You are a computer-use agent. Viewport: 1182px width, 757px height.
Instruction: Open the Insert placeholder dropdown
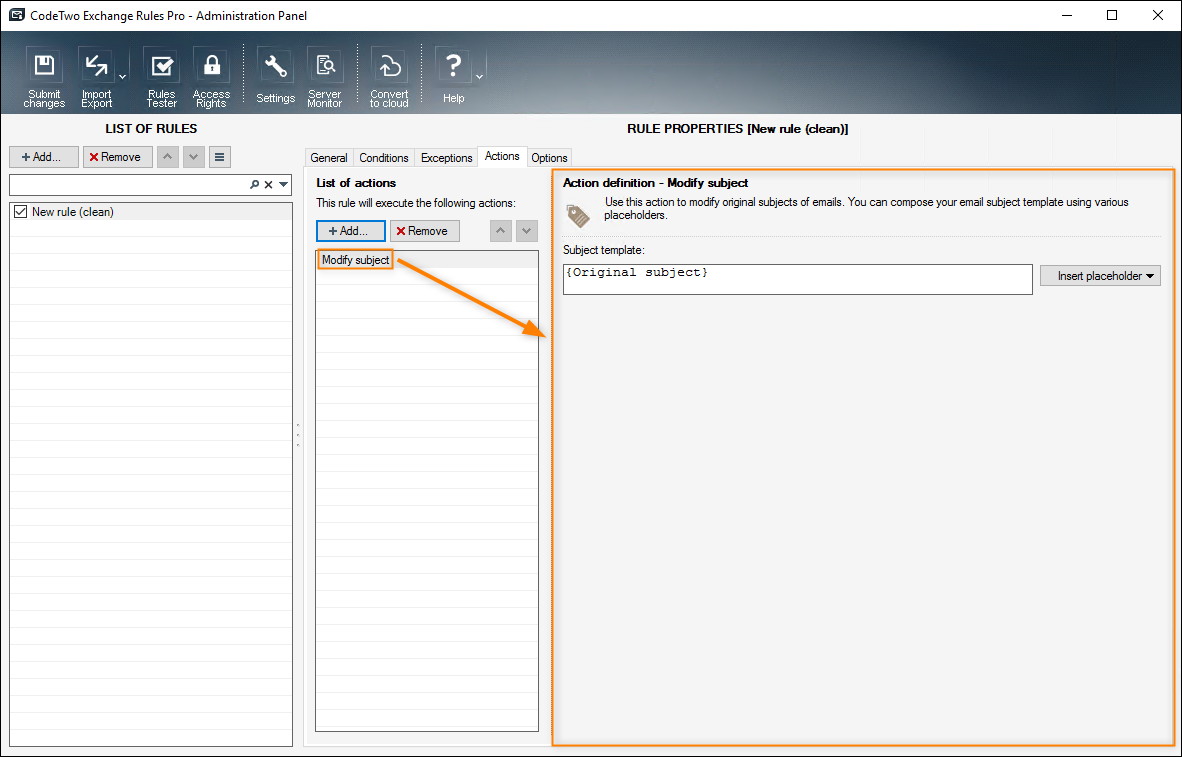1100,276
